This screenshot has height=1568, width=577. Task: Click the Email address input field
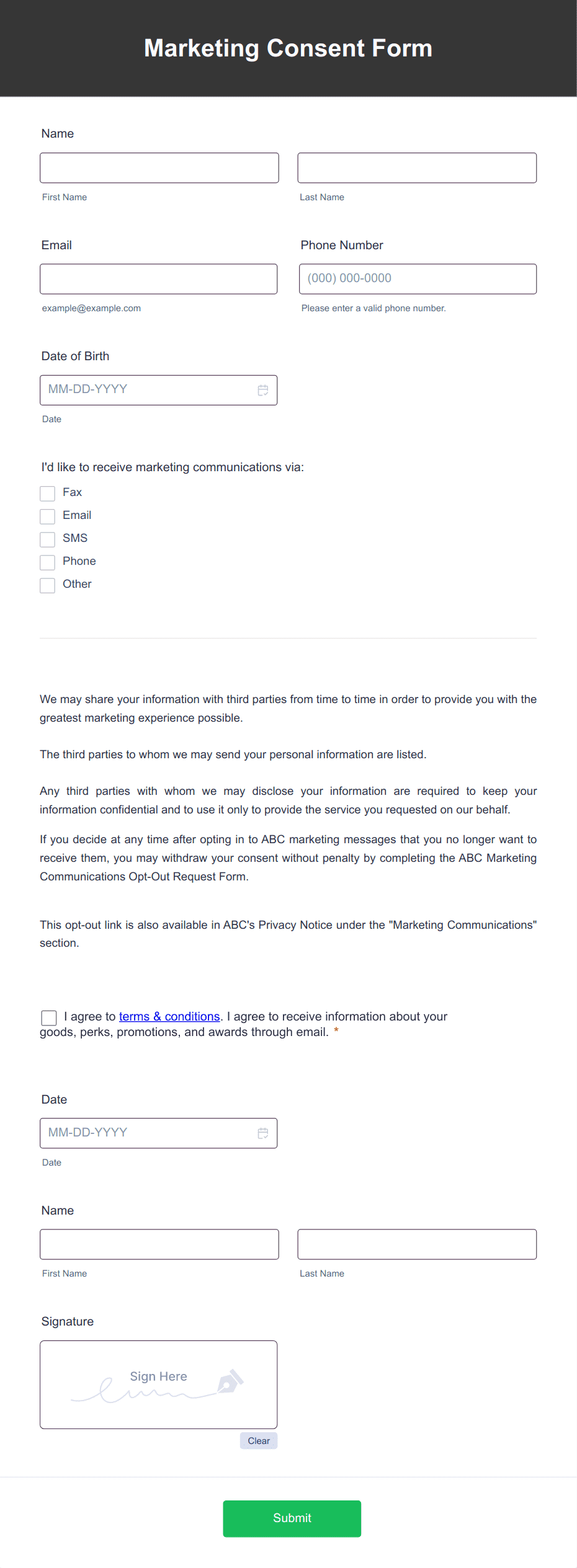159,278
